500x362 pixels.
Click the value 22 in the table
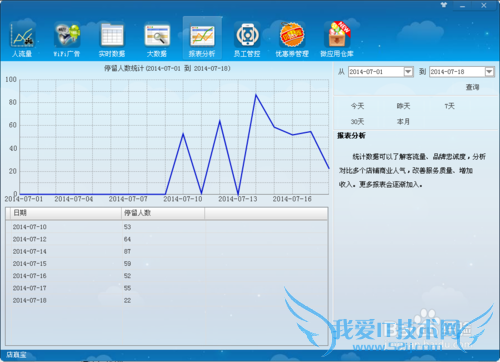[x=127, y=300]
